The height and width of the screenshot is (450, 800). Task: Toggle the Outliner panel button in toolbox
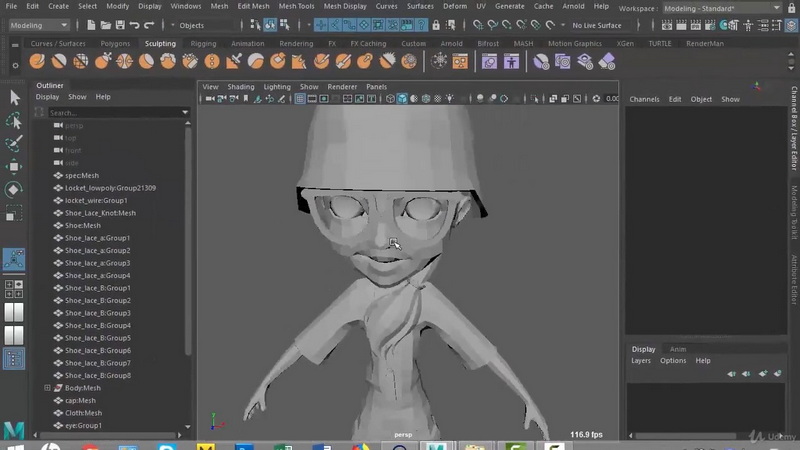14,359
